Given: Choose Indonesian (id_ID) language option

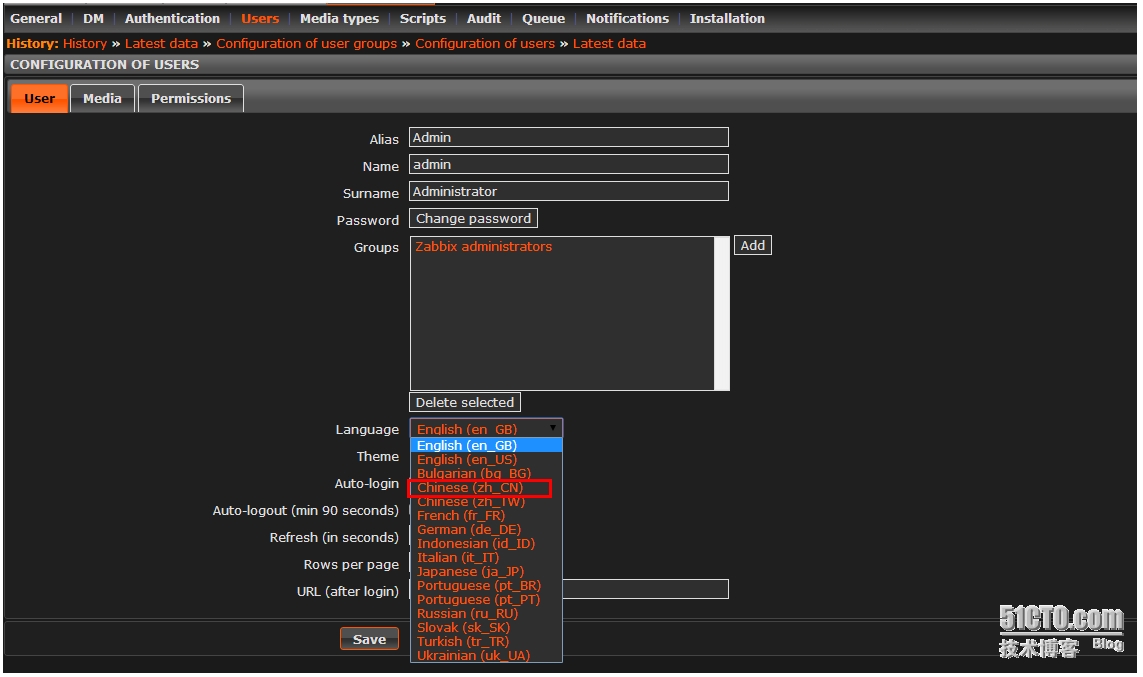Looking at the screenshot, I should [x=486, y=544].
